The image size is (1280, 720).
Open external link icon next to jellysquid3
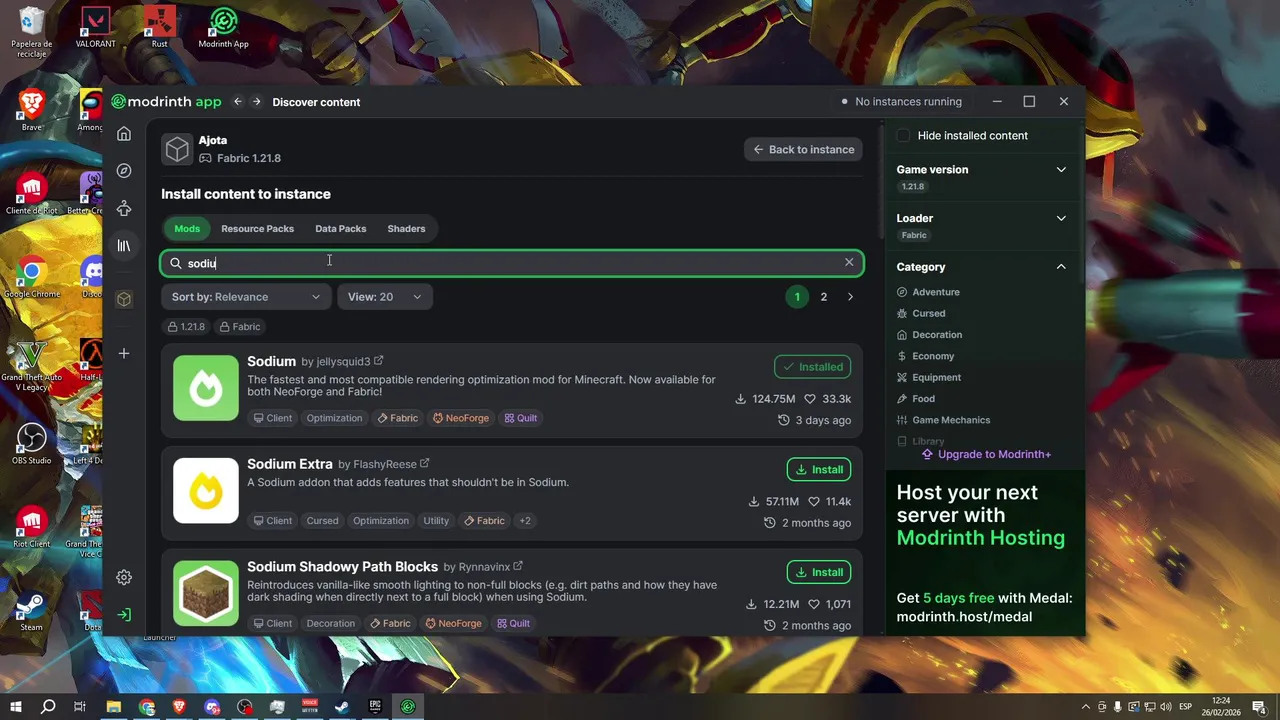378,361
